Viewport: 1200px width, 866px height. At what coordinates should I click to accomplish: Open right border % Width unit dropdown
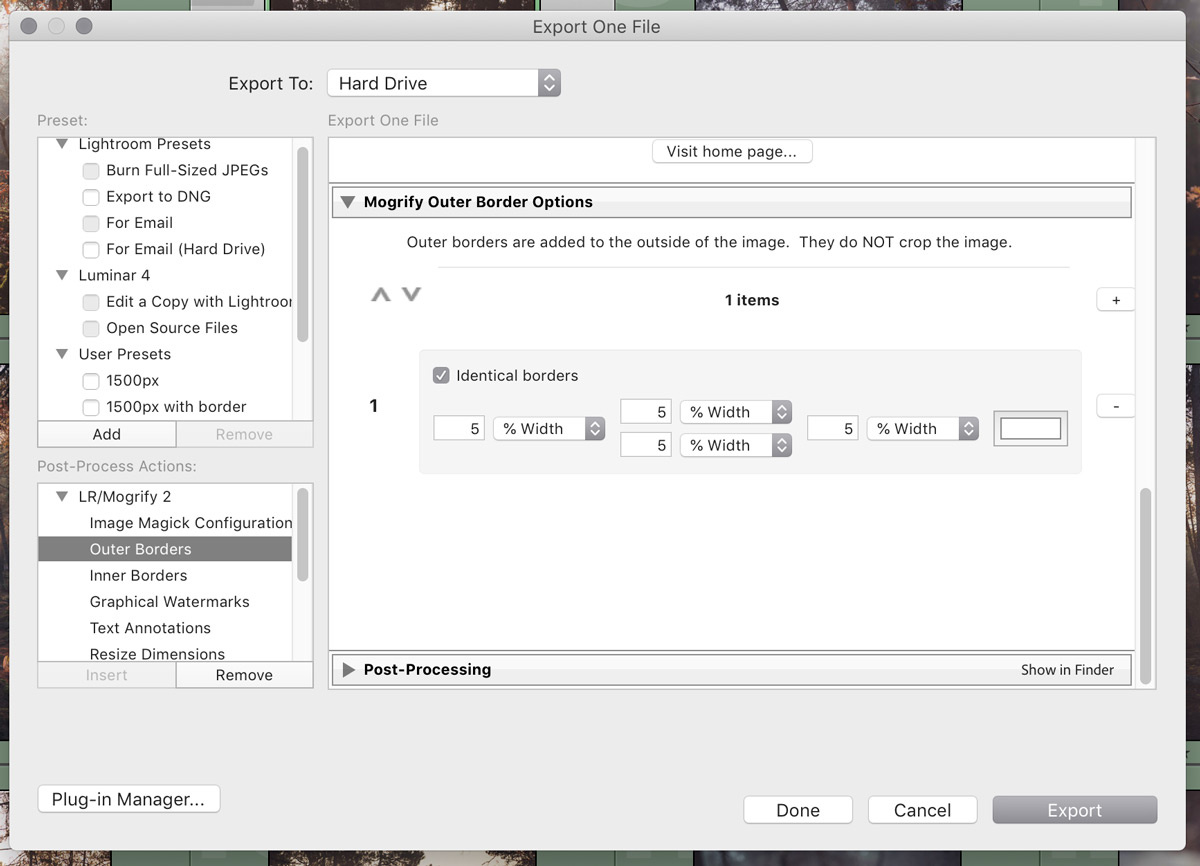pos(923,429)
